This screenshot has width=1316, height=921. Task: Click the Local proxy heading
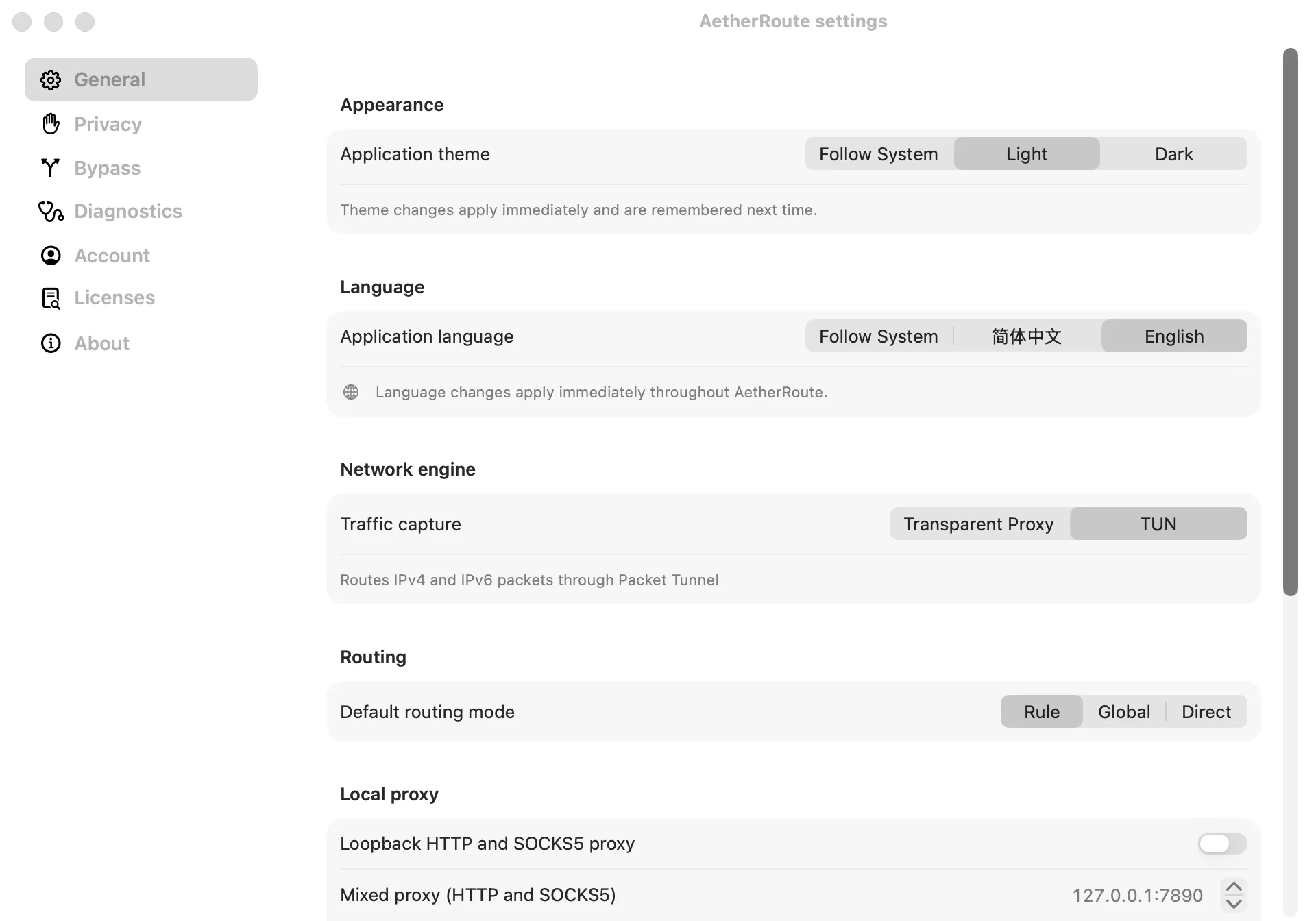pyautogui.click(x=389, y=794)
